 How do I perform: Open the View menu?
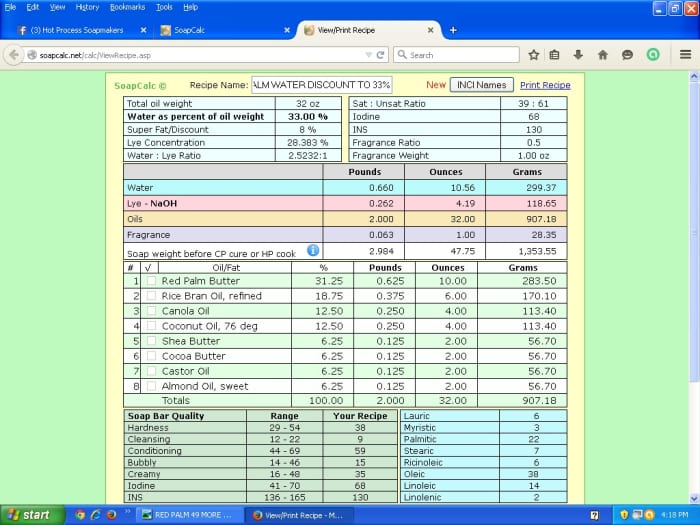click(57, 7)
